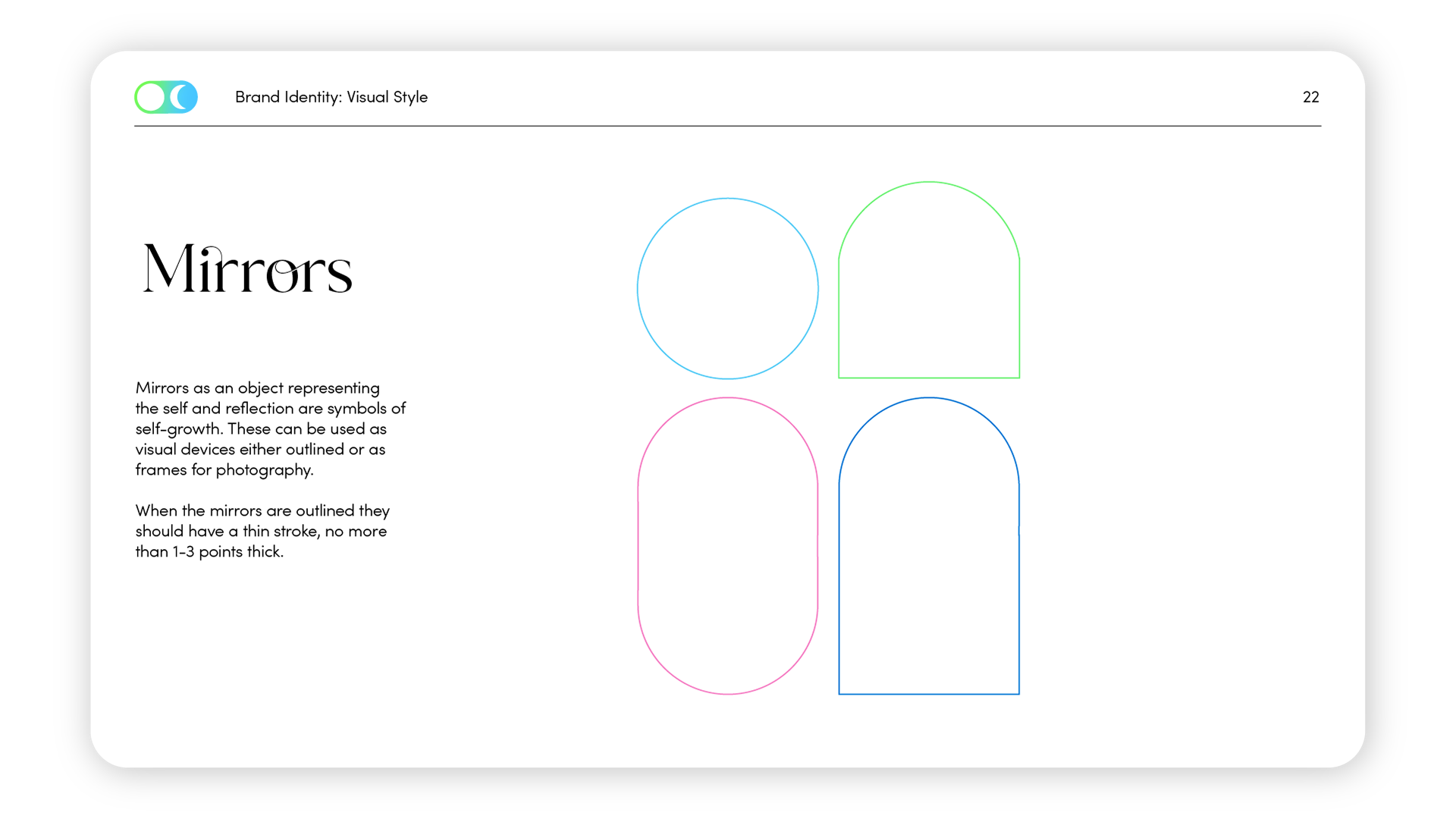Select the dark blue tall arch outline

click(839, 591)
